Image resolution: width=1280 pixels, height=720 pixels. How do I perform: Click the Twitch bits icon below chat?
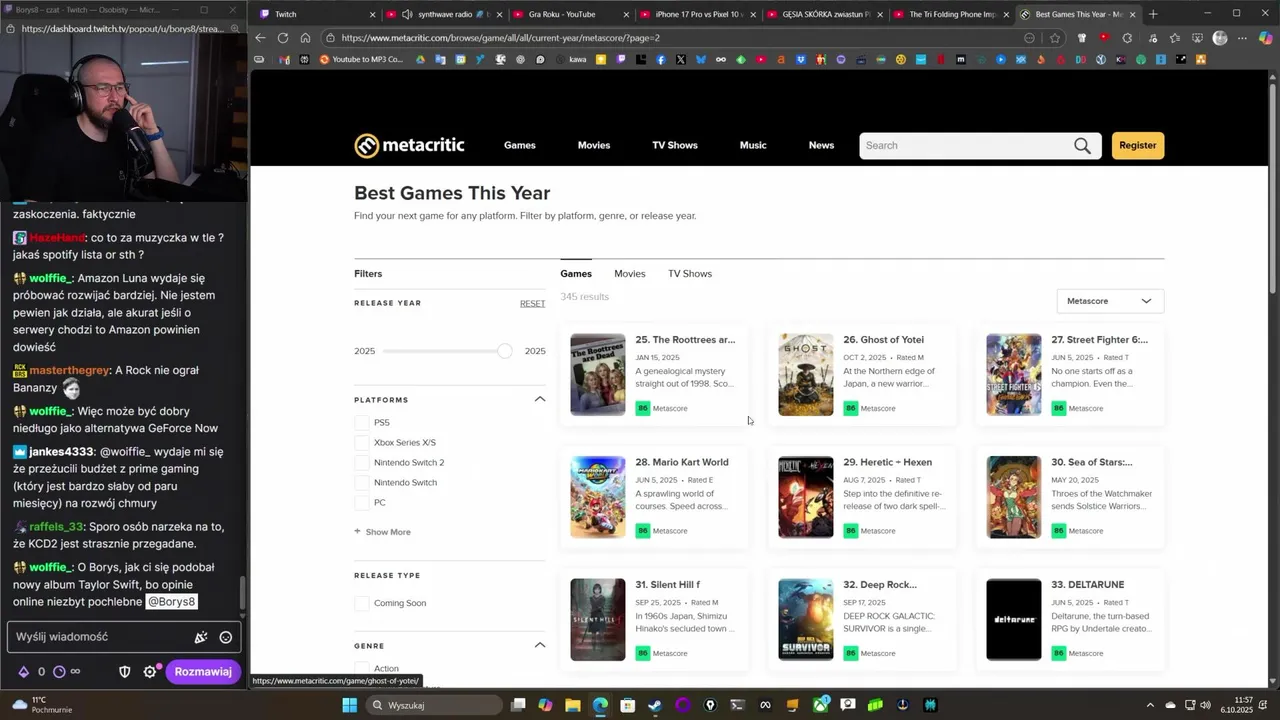click(23, 672)
